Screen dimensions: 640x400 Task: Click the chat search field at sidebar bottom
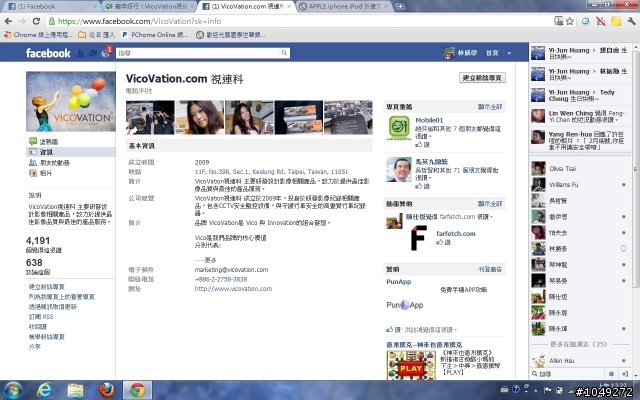(x=569, y=373)
